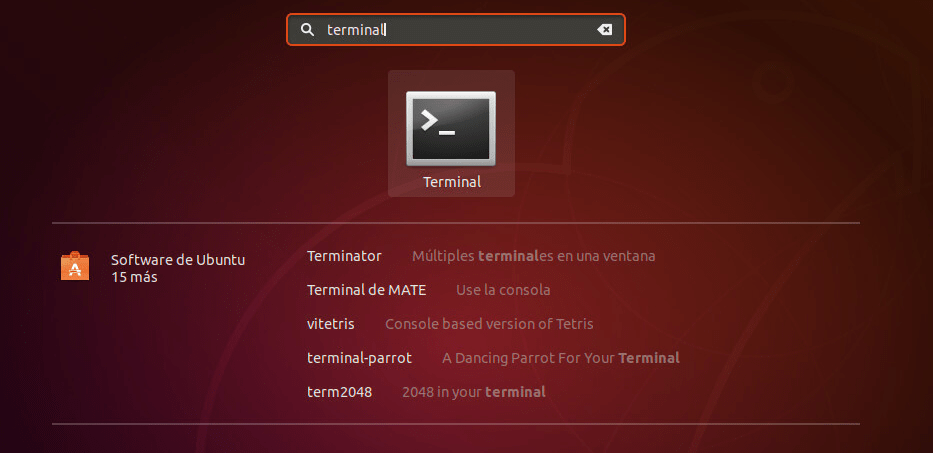Select the 'terminal-parrot' search result

359,358
